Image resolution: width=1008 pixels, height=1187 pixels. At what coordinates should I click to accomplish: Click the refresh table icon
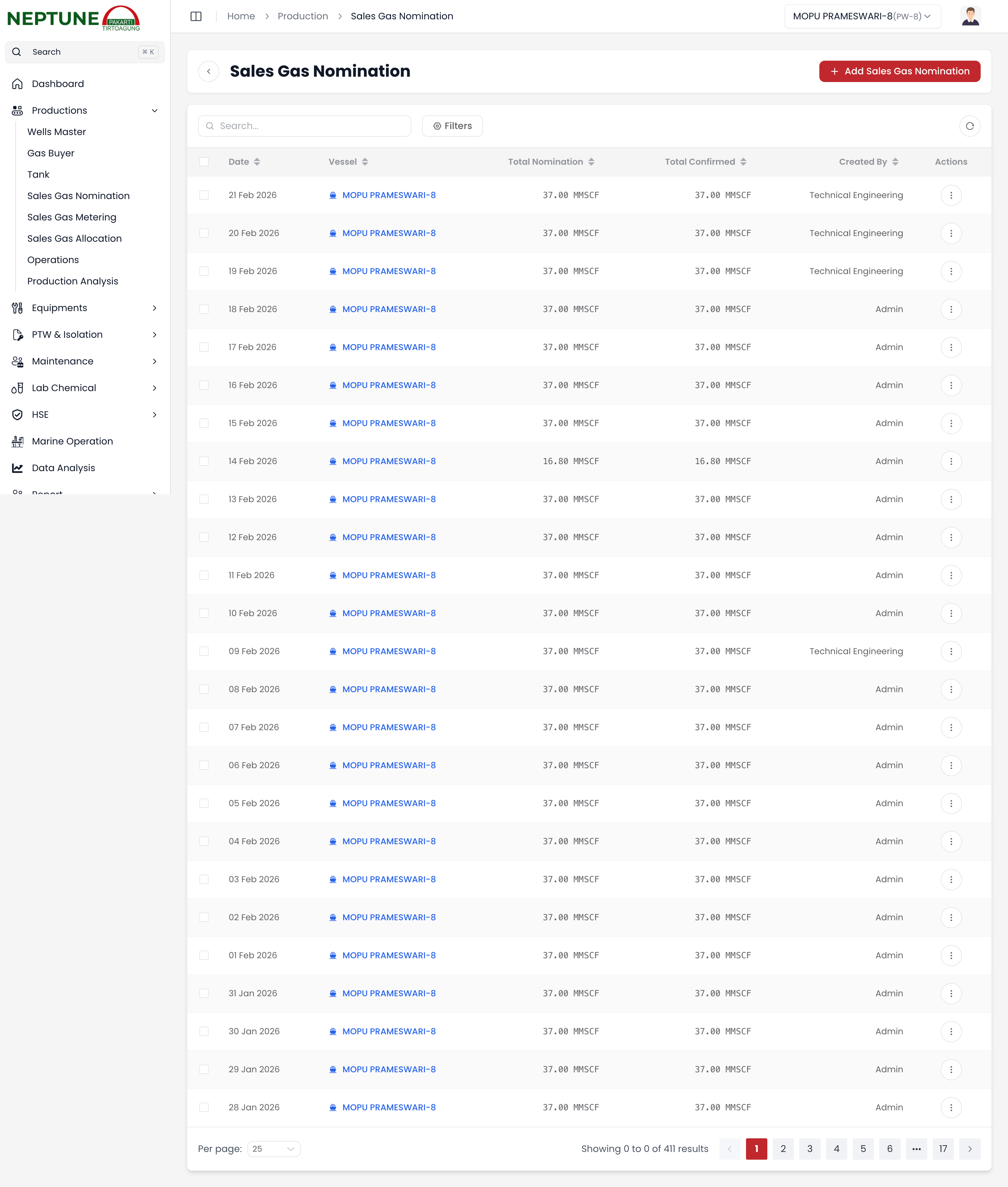coord(969,126)
